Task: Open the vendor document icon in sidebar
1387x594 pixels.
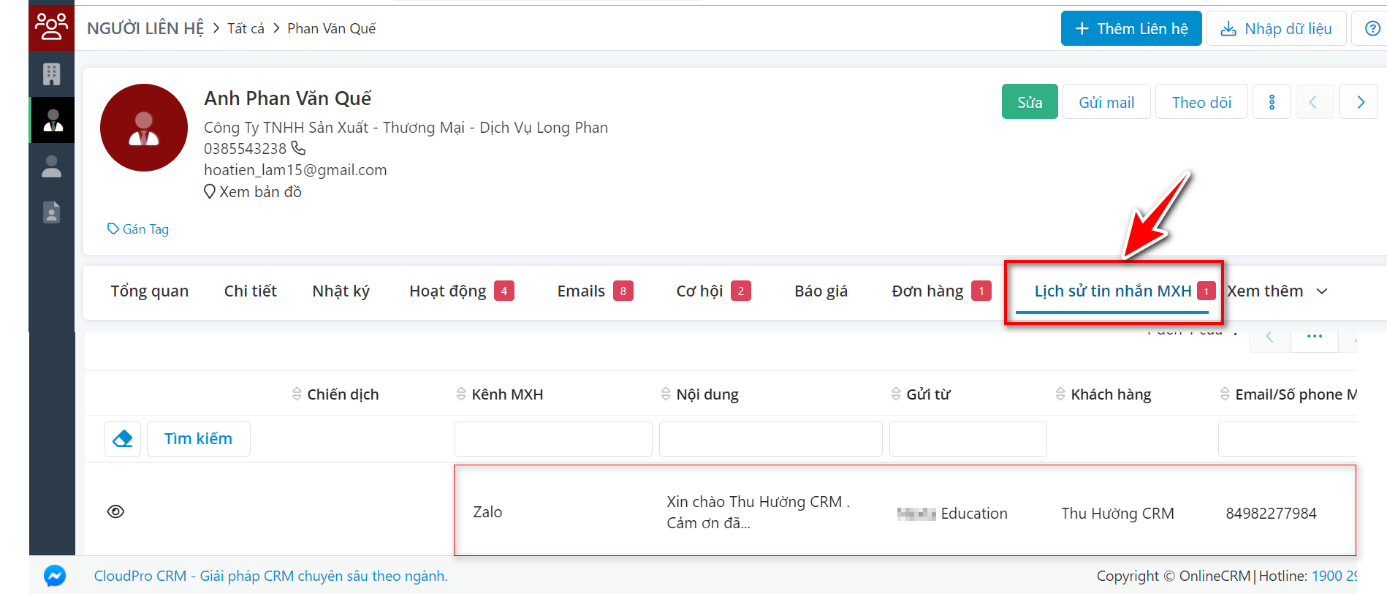Action: (51, 212)
